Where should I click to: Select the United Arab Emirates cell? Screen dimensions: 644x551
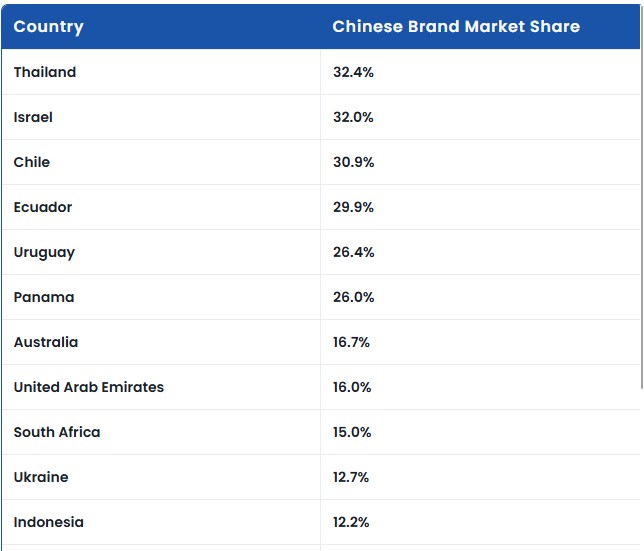click(x=89, y=387)
